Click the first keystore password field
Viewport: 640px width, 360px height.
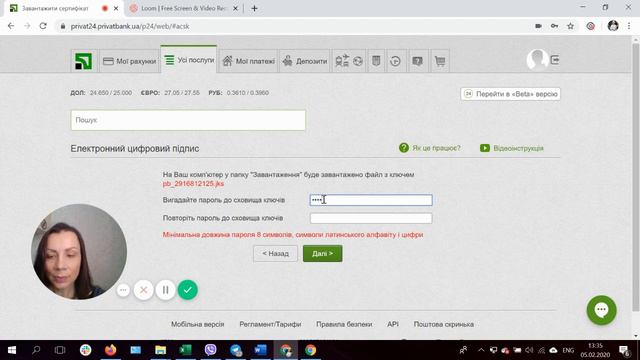[371, 200]
